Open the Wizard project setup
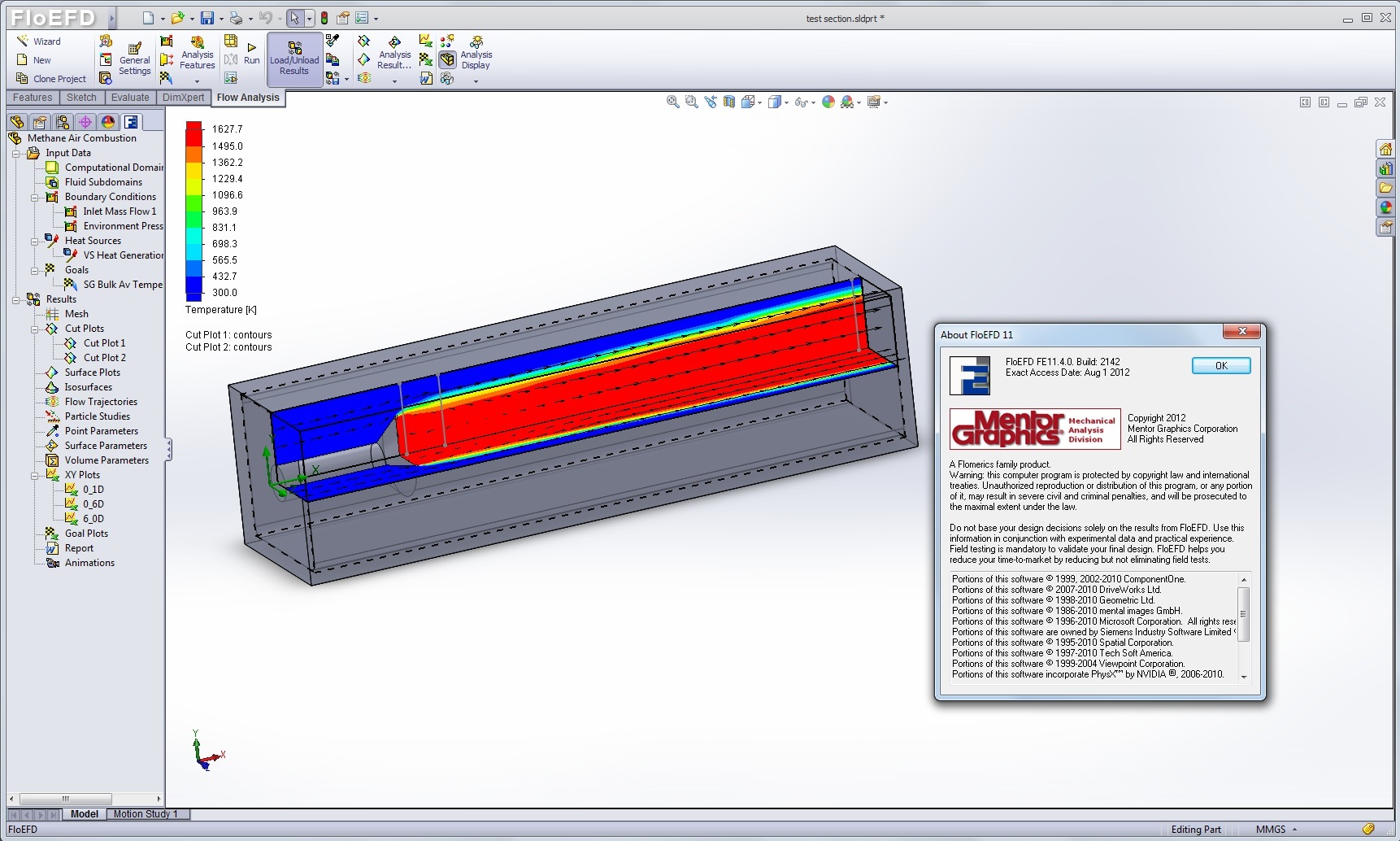1400x841 pixels. [39, 41]
